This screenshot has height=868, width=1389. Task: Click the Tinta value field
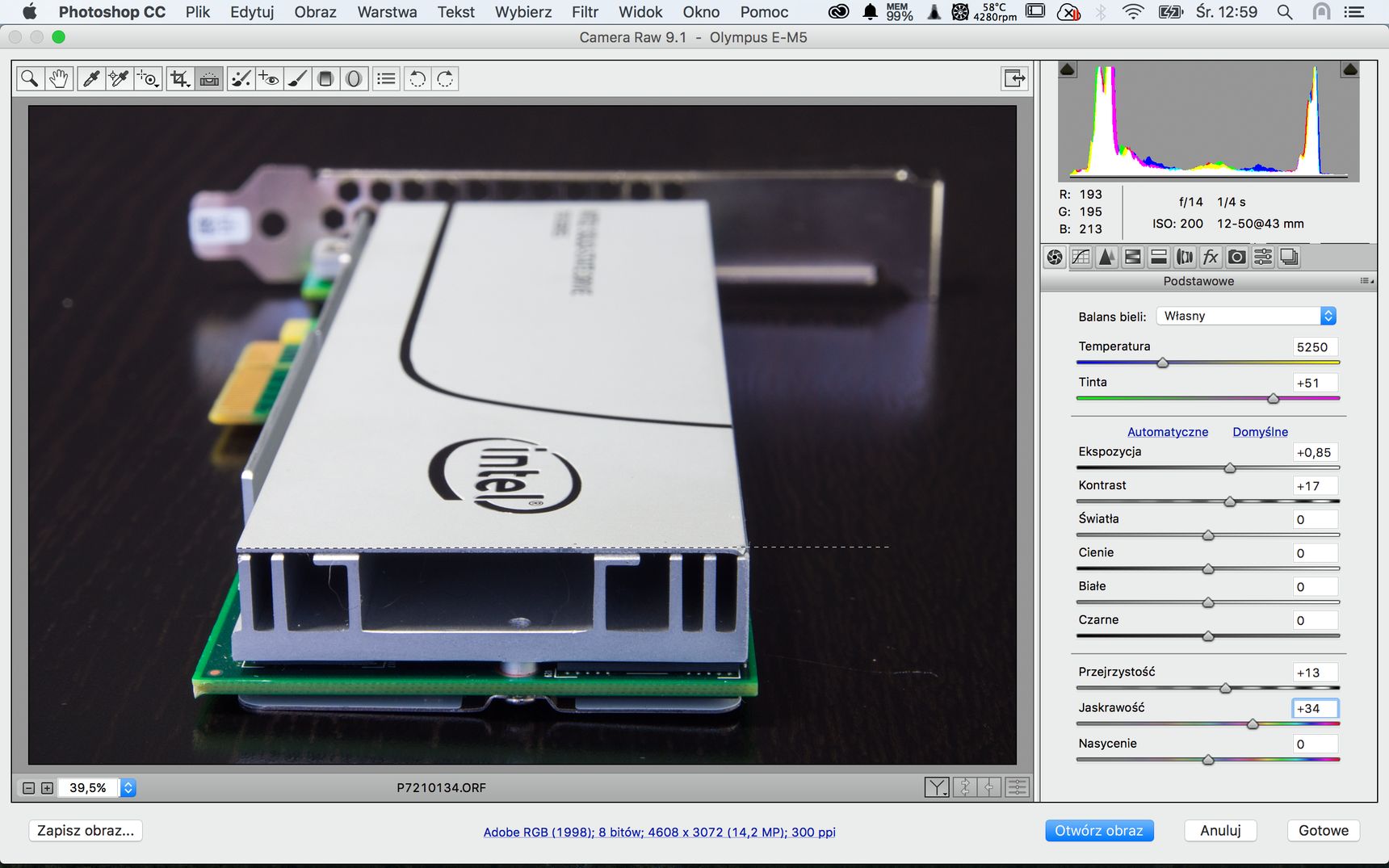pyautogui.click(x=1315, y=383)
